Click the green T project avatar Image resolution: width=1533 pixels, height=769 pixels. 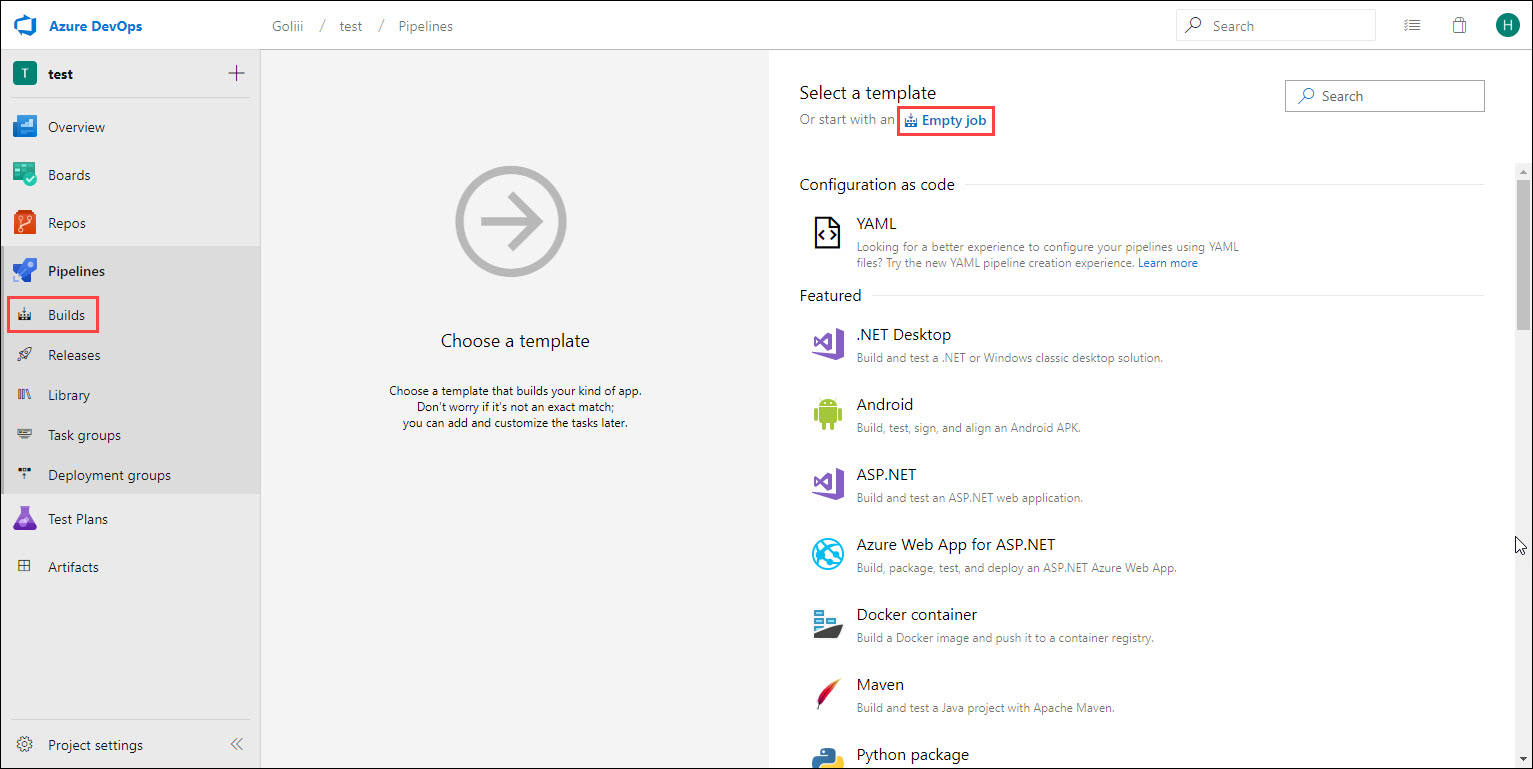[25, 73]
